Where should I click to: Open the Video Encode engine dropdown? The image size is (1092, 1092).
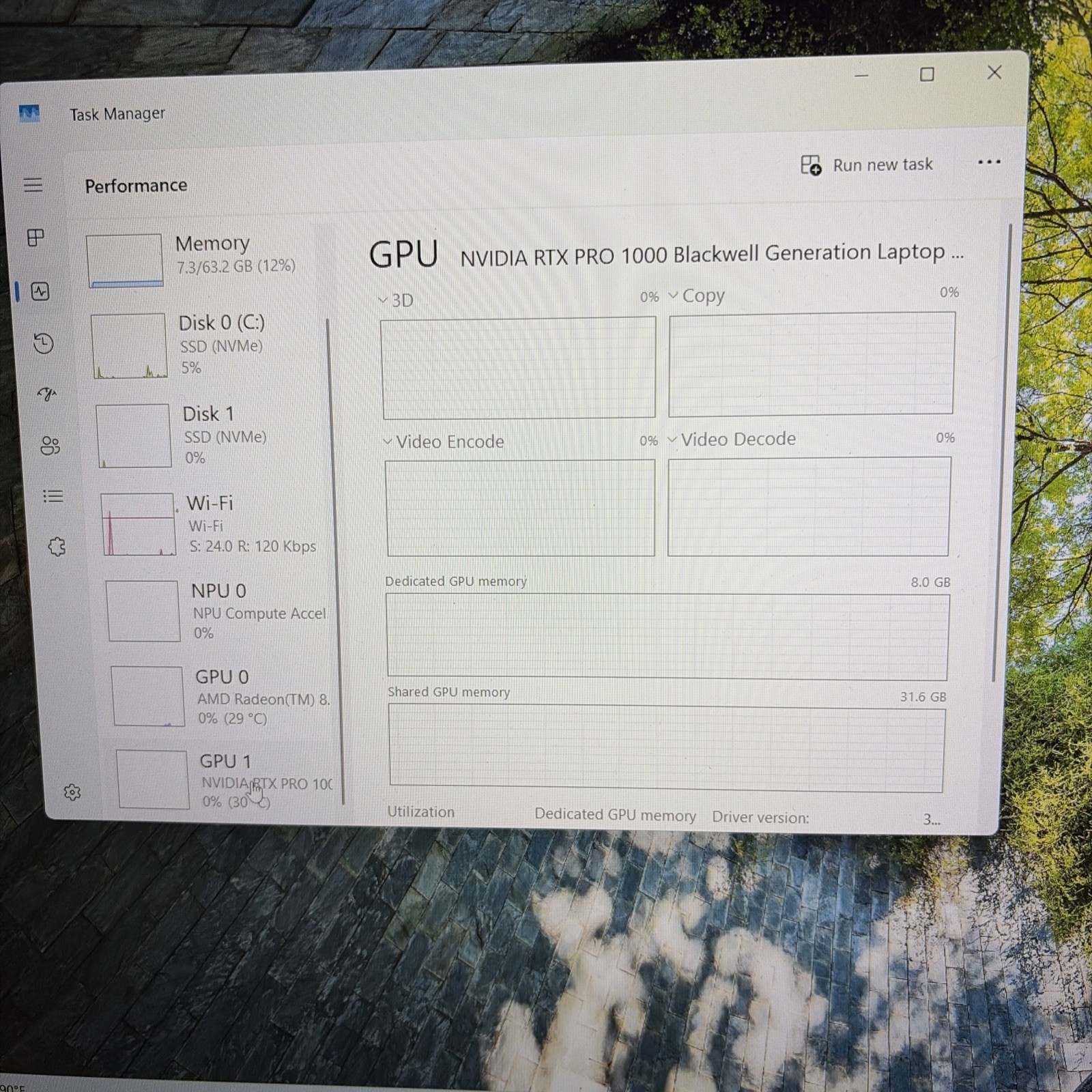tap(444, 442)
